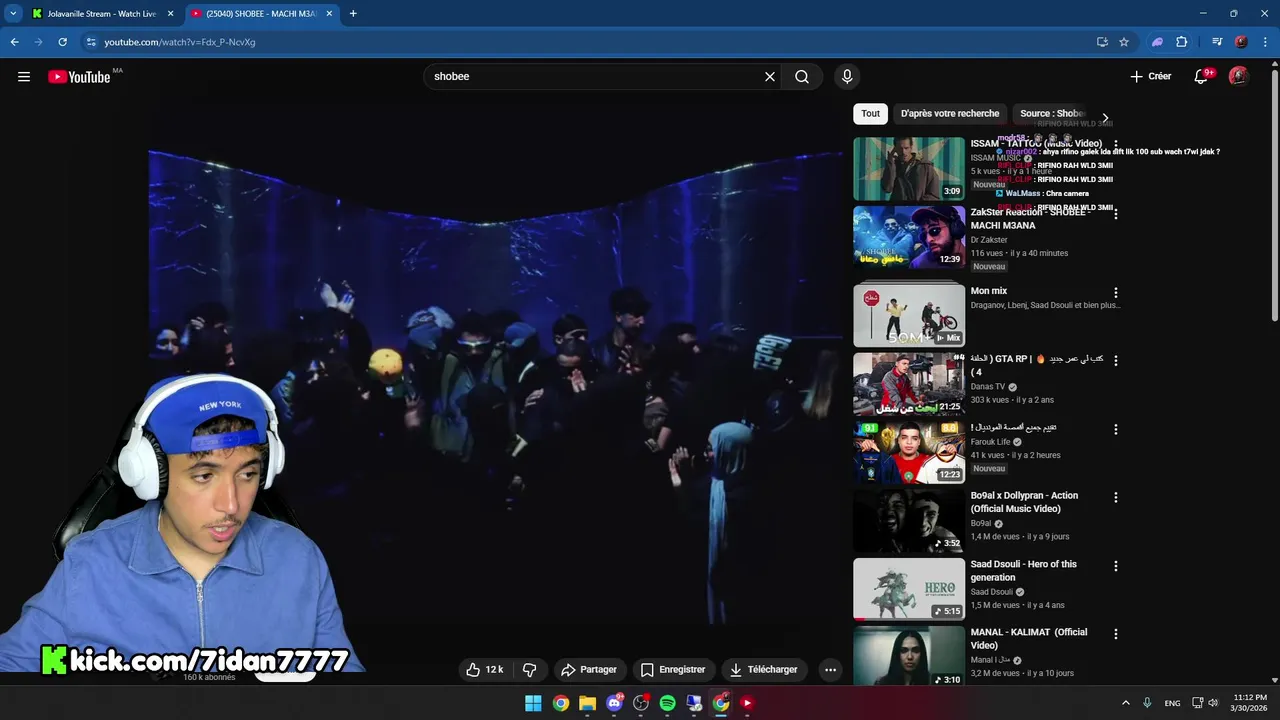Close the Jolavanille Stream tab
The width and height of the screenshot is (1280, 720).
click(171, 14)
